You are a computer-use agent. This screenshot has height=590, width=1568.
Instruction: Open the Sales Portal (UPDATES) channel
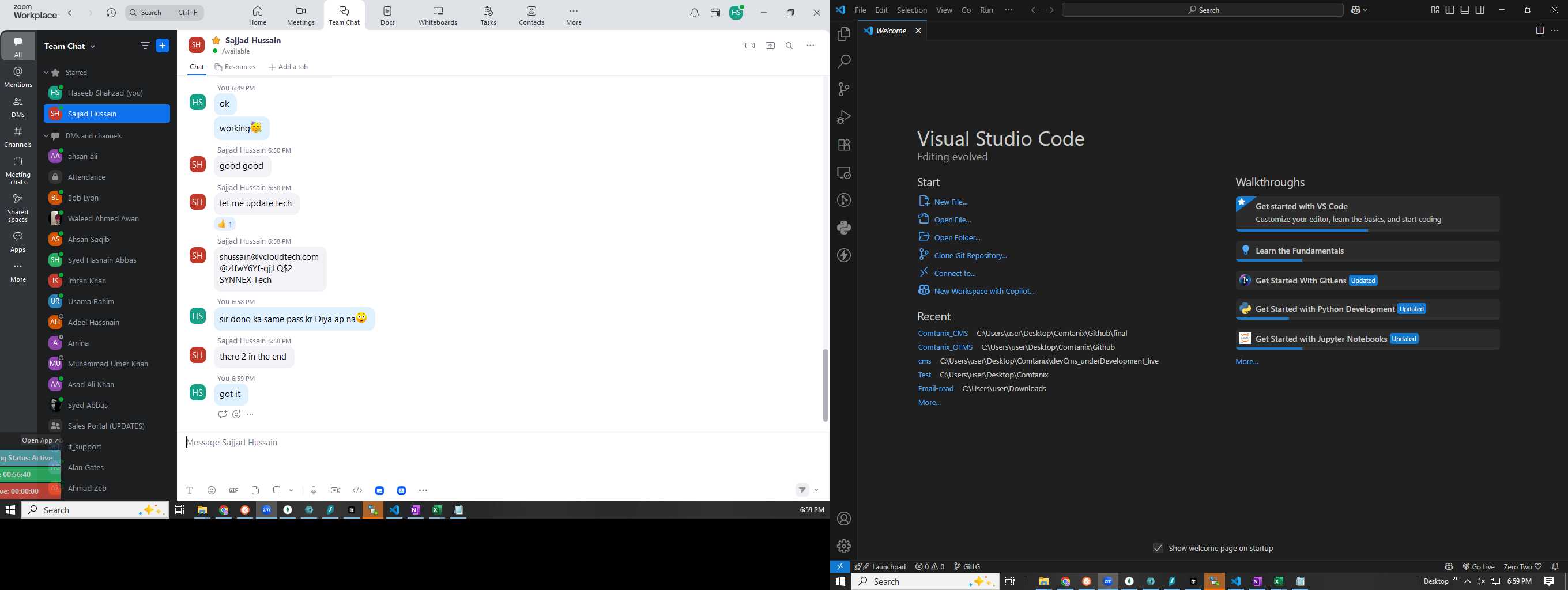coord(107,426)
